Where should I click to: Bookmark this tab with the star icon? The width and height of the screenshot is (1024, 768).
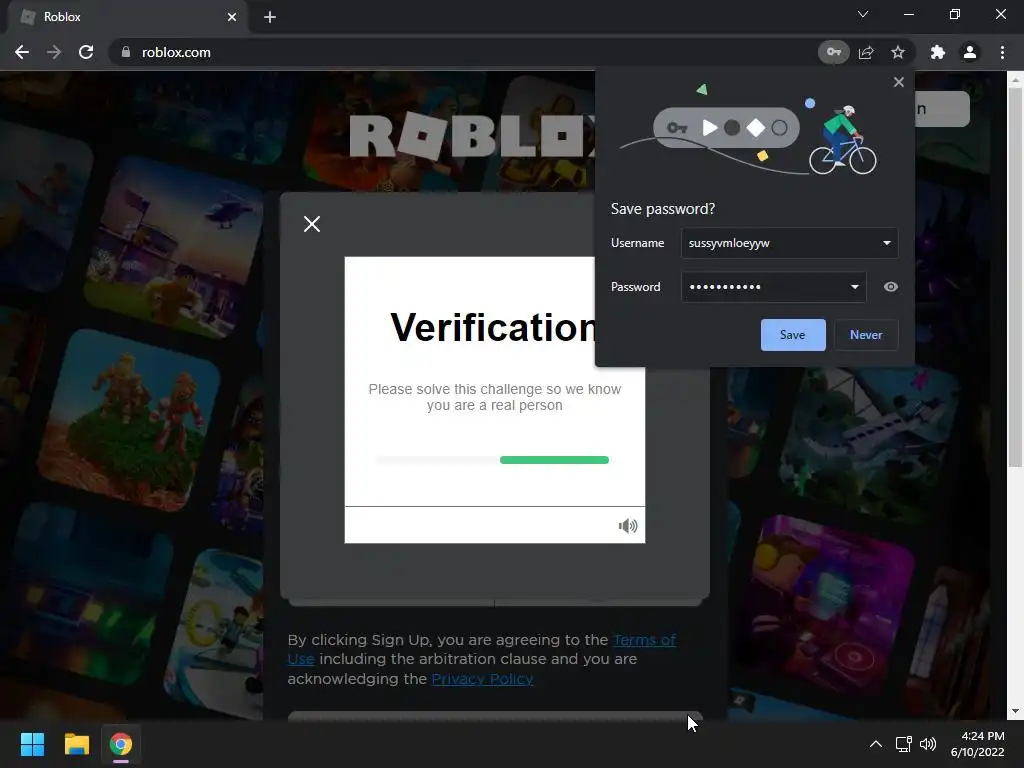pos(898,52)
